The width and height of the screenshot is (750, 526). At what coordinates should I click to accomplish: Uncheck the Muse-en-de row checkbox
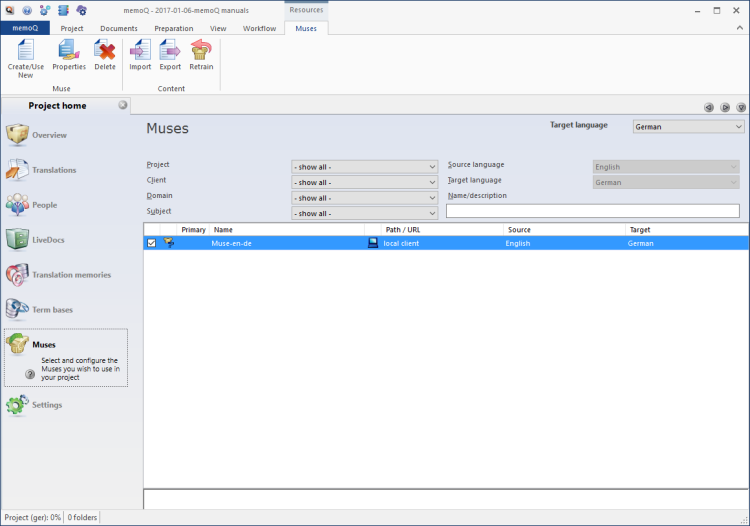pos(152,243)
